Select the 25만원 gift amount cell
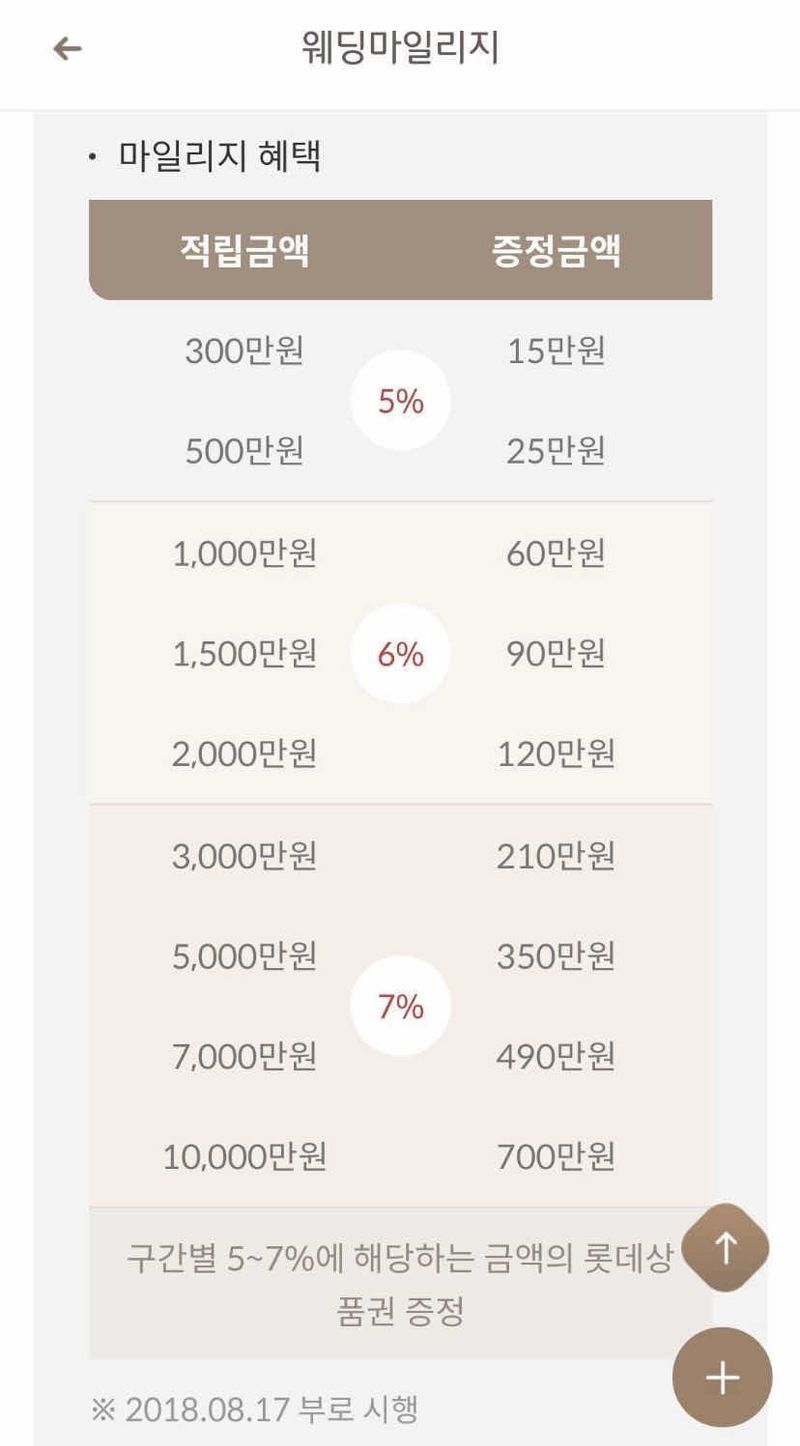Screen dimensions: 800x1446 pos(556,451)
